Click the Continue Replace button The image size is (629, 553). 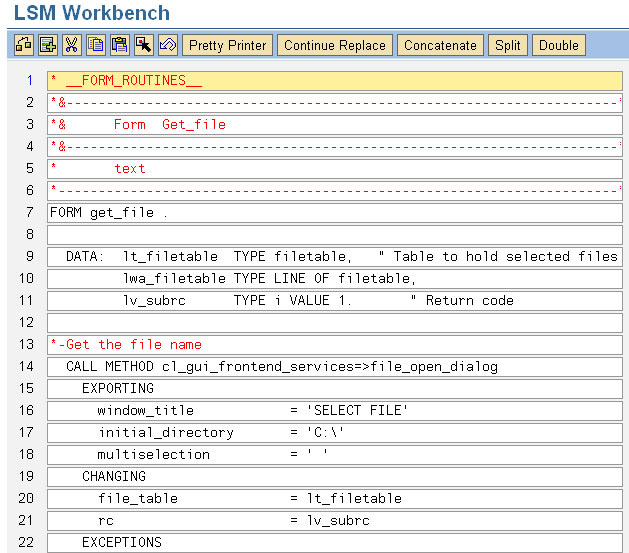click(x=335, y=45)
